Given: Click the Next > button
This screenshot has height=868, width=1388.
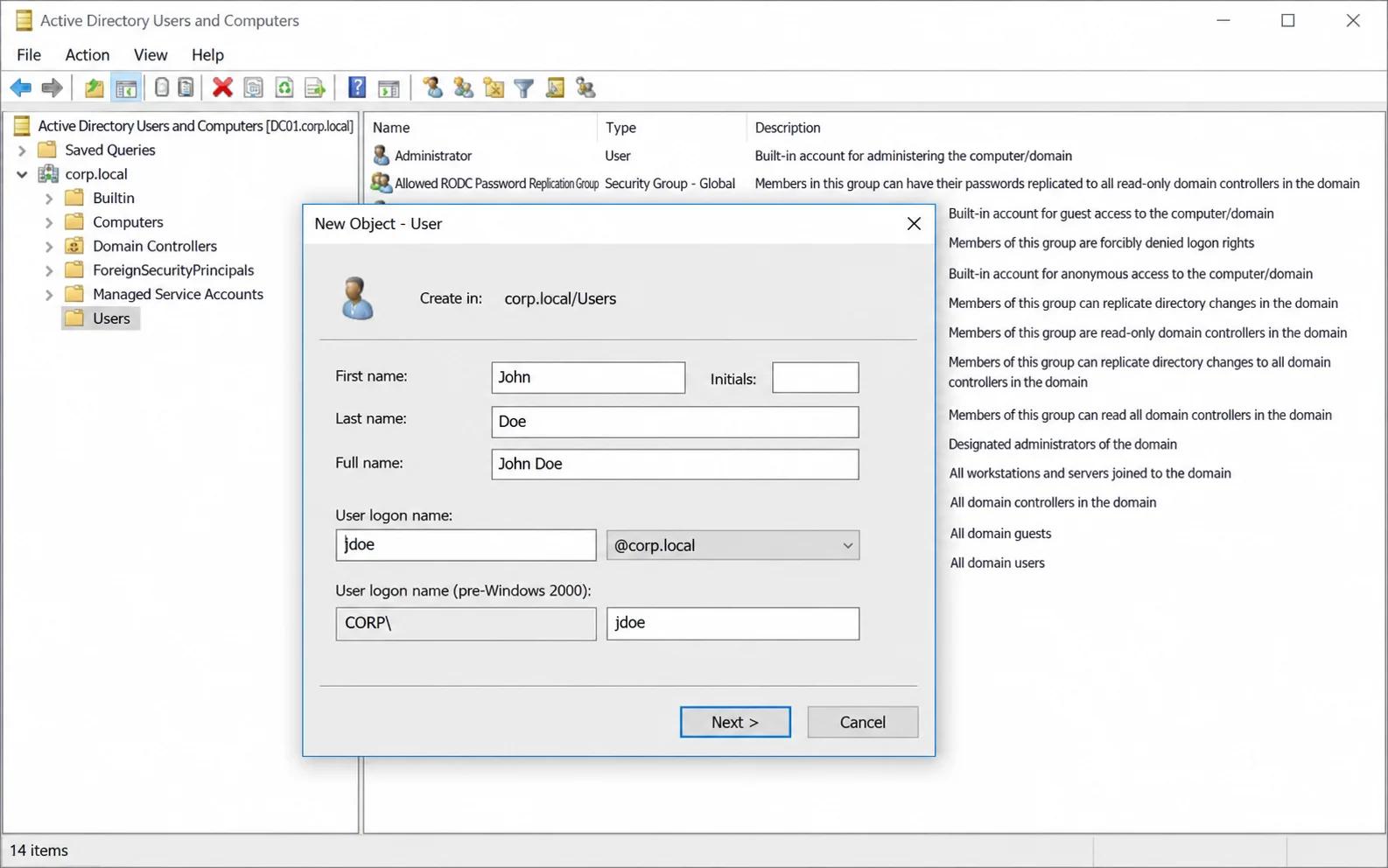Looking at the screenshot, I should pos(735,722).
